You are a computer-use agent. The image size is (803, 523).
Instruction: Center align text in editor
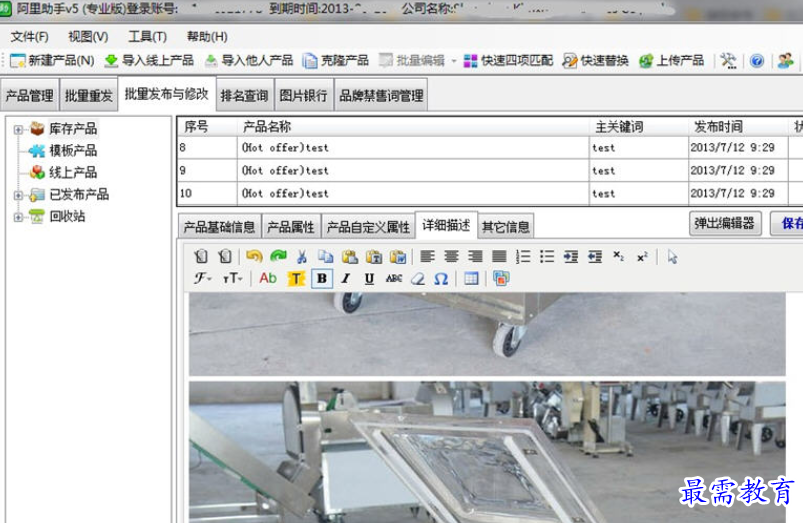pos(451,256)
